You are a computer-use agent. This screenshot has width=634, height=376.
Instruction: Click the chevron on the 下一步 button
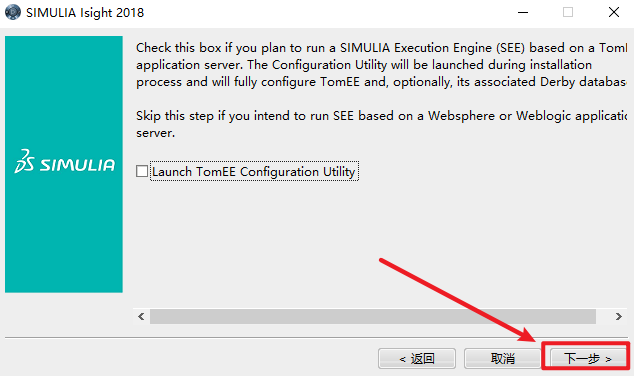(609, 359)
